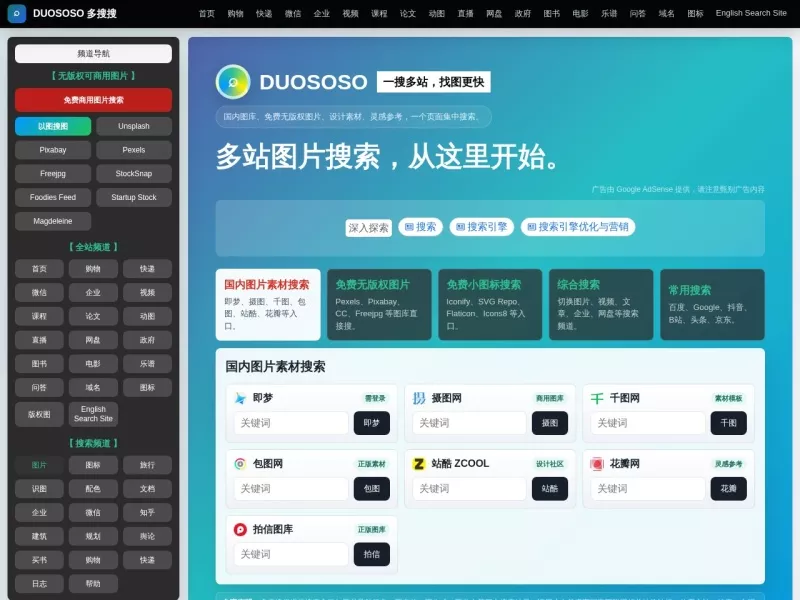Open the 域名 item in top navigation

[666, 14]
